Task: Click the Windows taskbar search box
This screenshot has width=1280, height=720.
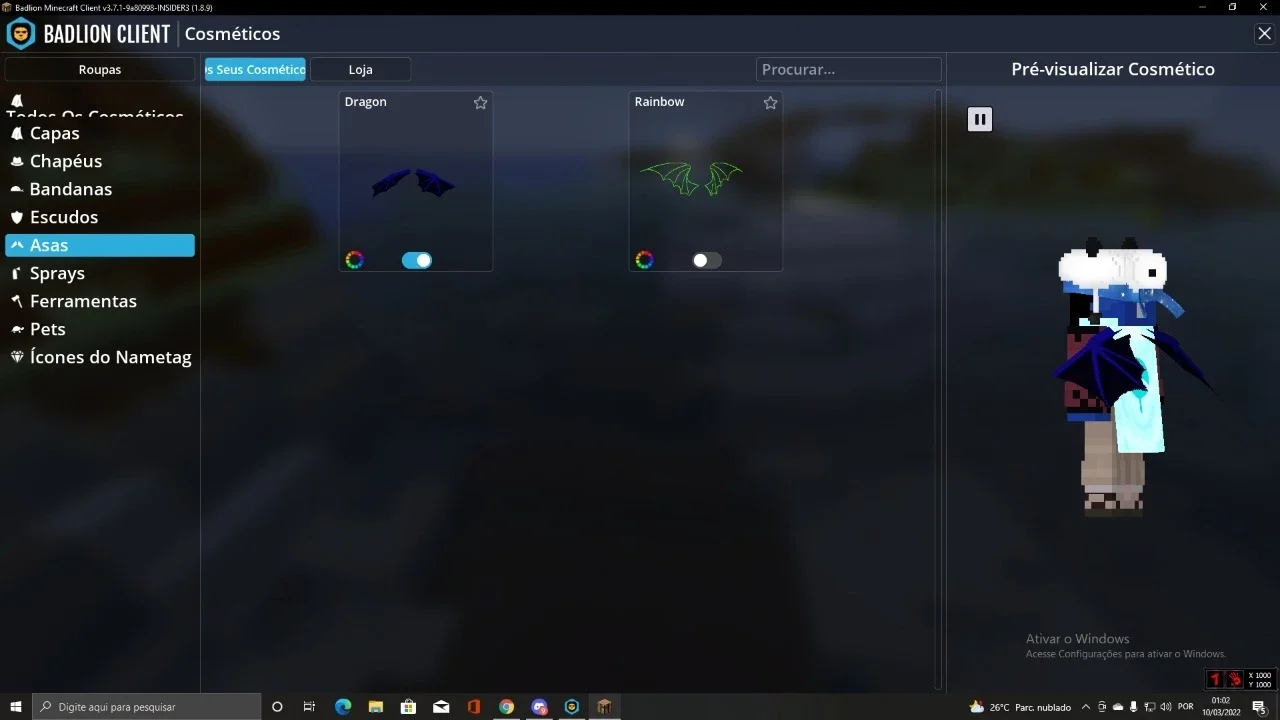Action: point(146,707)
